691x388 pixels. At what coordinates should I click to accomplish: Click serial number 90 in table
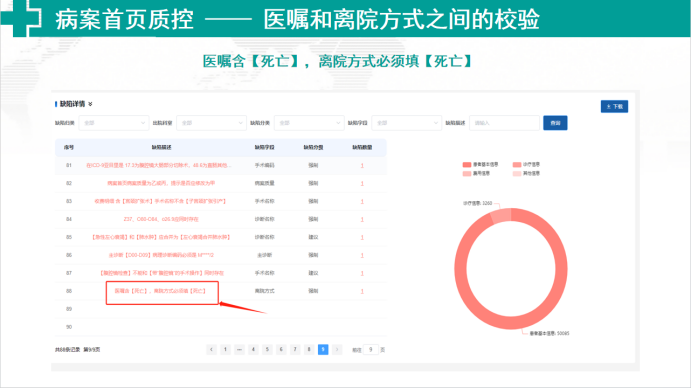pos(69,327)
